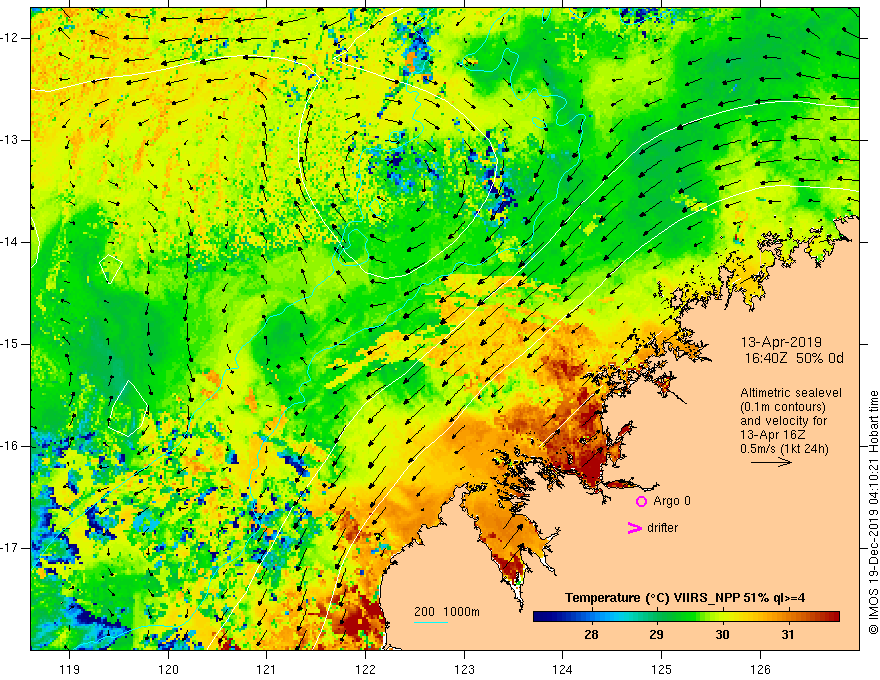Click latitude axis label -13

click(11, 140)
